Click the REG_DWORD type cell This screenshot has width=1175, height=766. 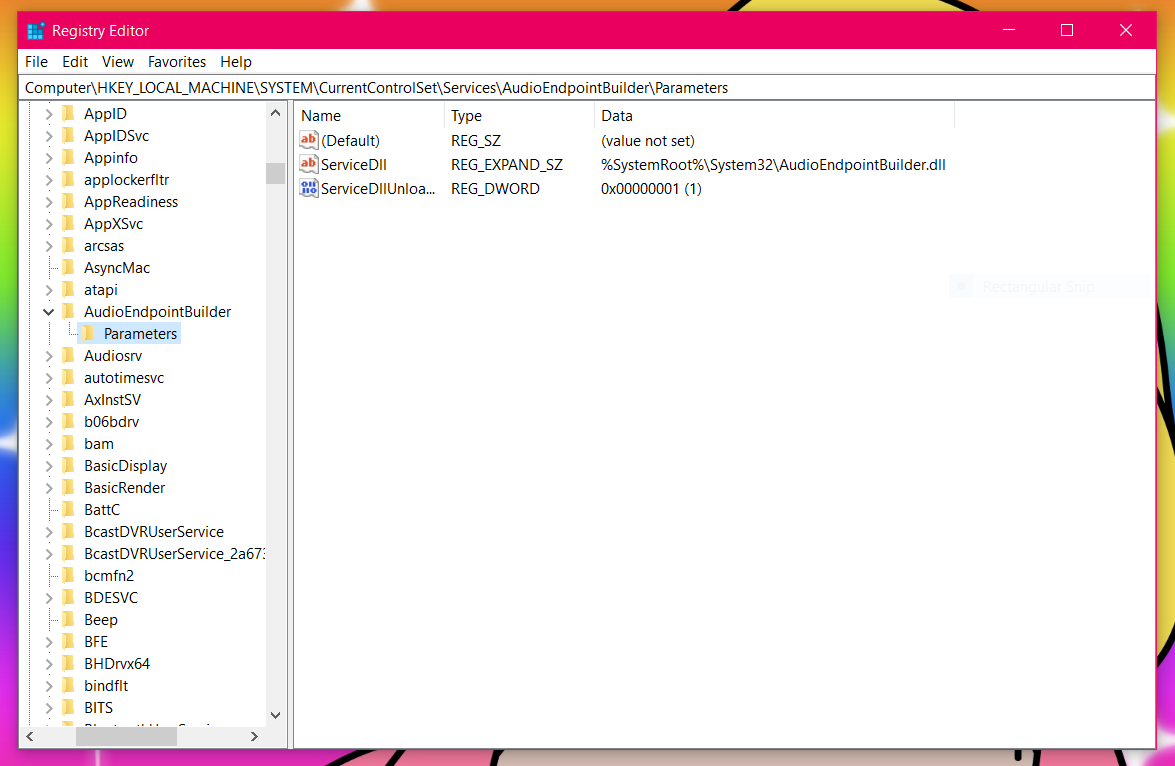pos(495,189)
